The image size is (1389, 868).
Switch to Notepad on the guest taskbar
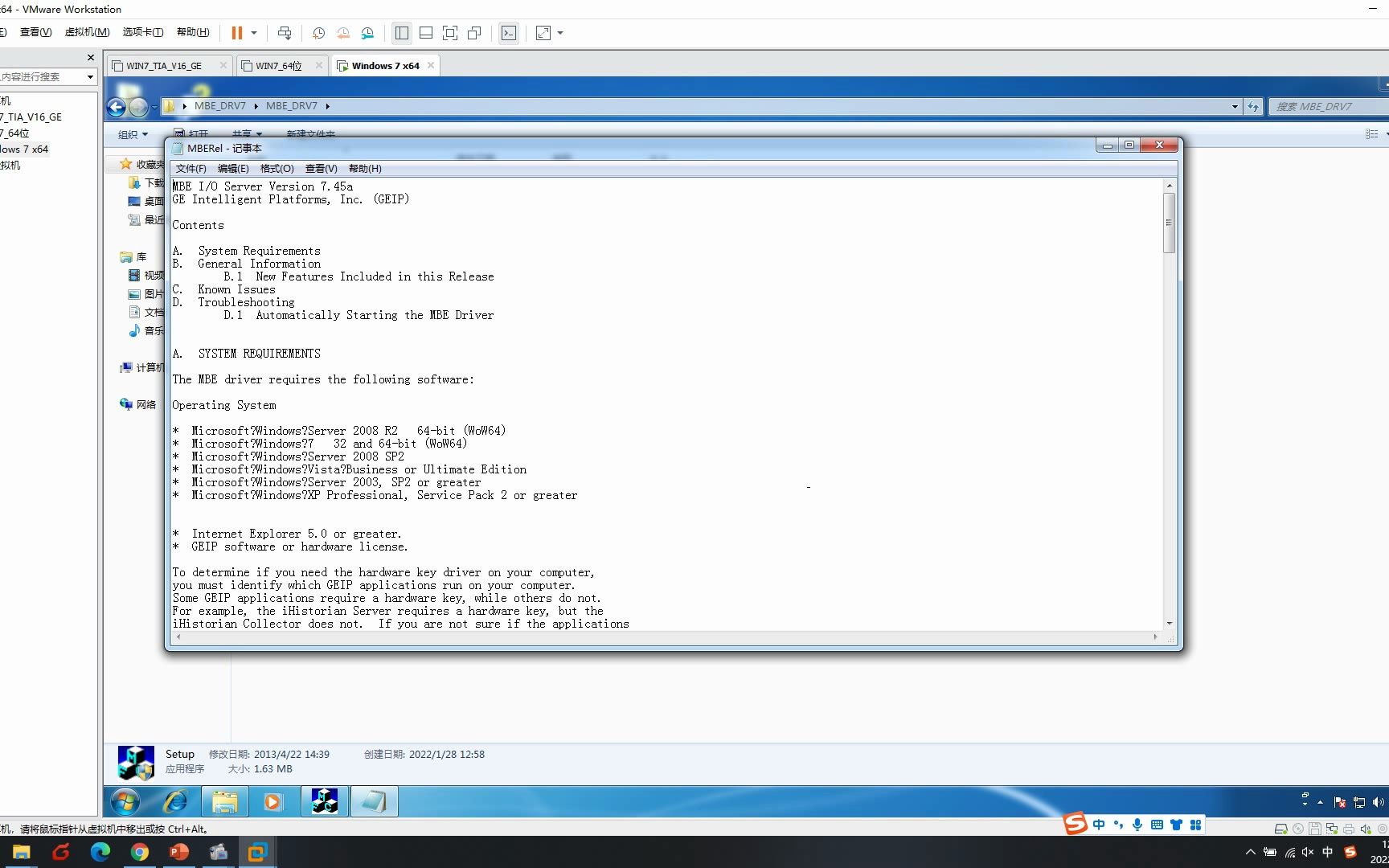tap(375, 801)
